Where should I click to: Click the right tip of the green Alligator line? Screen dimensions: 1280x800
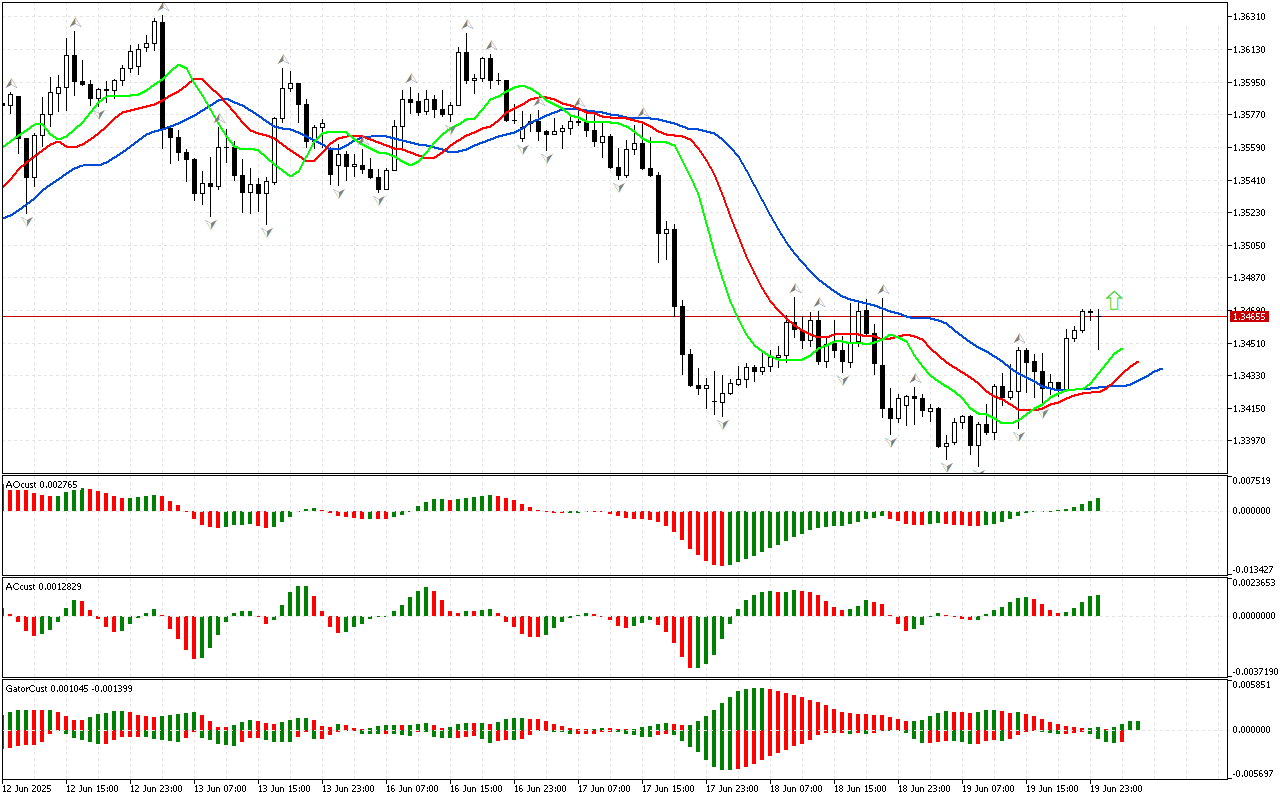tap(1122, 350)
